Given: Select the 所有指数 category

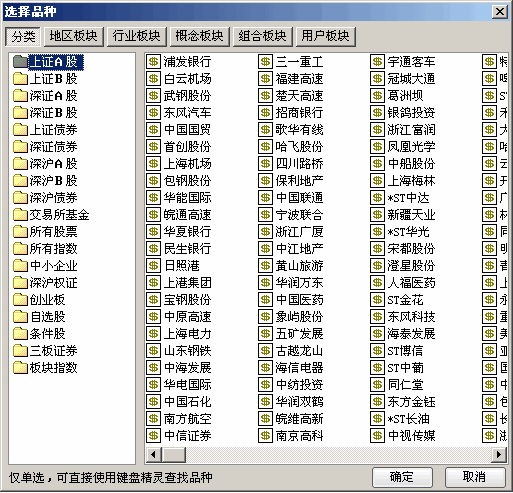Looking at the screenshot, I should pos(53,249).
